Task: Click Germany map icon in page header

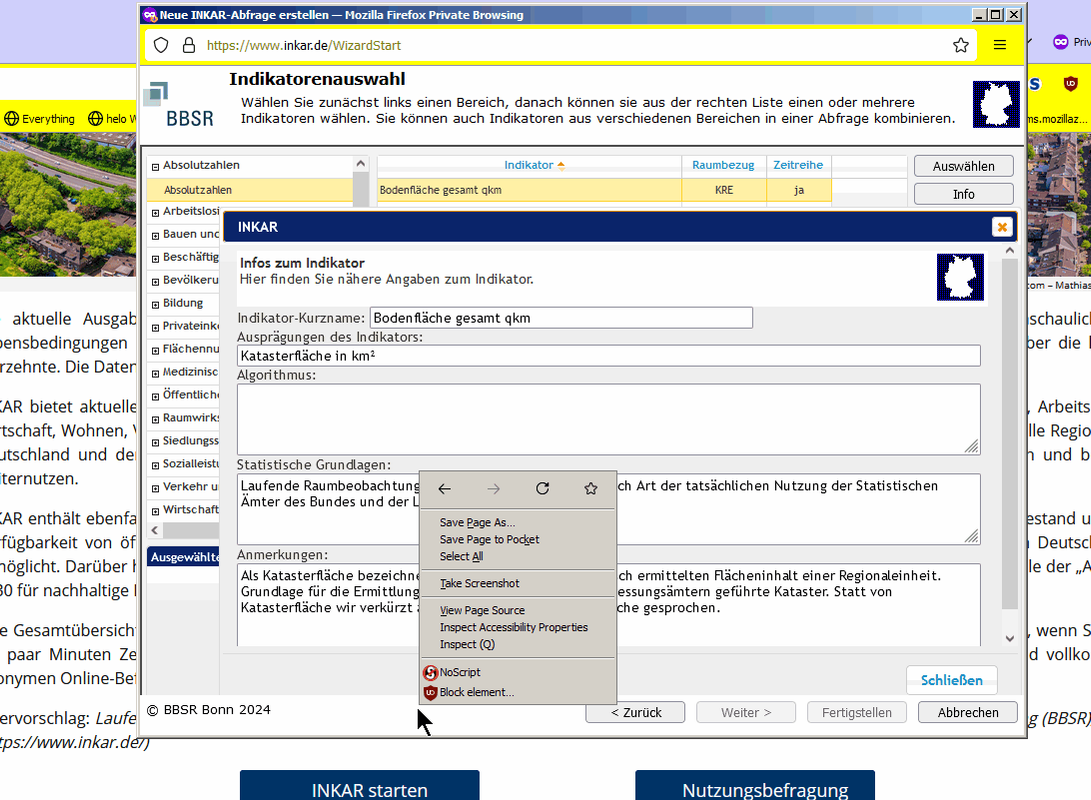Action: click(996, 104)
